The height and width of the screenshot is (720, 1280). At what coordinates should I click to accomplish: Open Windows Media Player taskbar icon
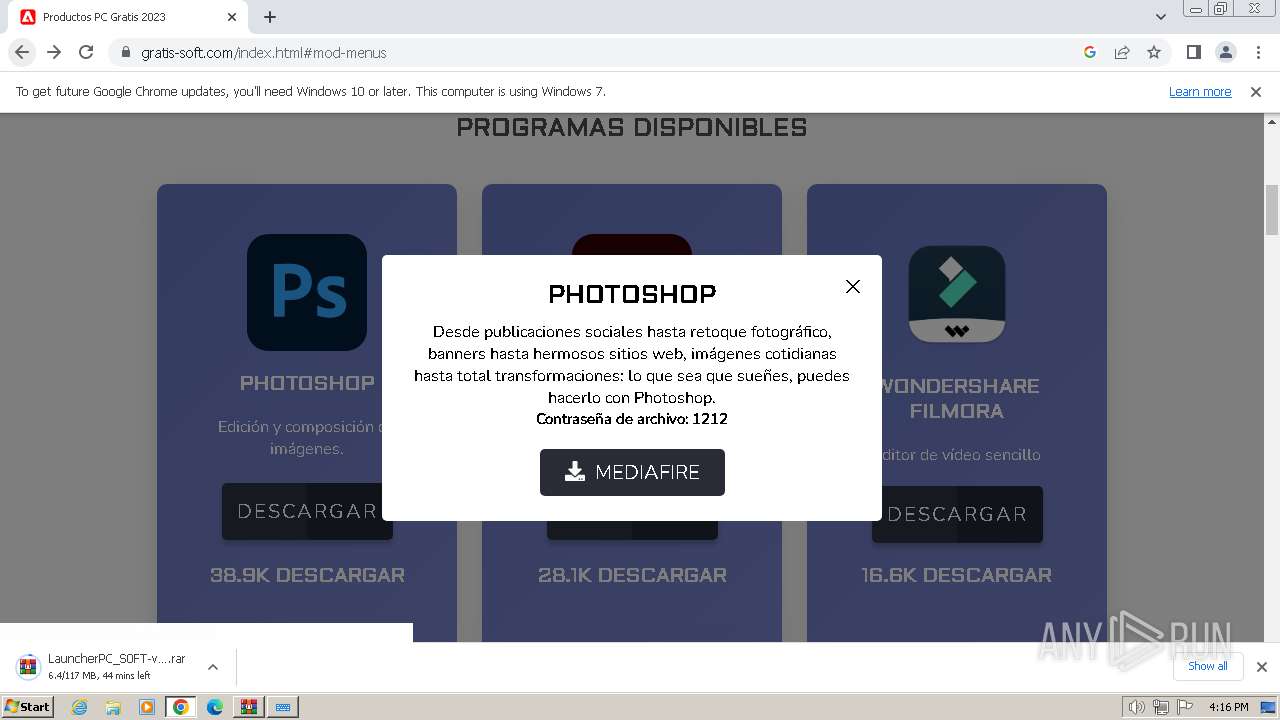click(x=147, y=707)
